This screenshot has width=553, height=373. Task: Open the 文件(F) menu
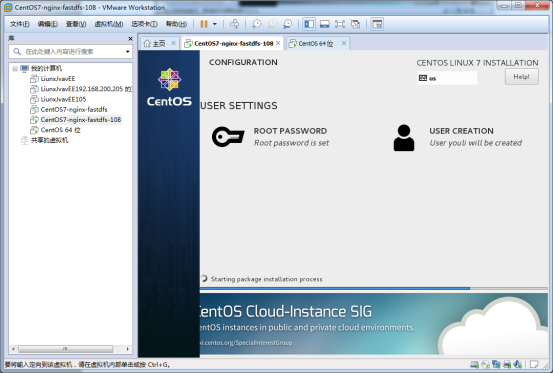click(19, 24)
